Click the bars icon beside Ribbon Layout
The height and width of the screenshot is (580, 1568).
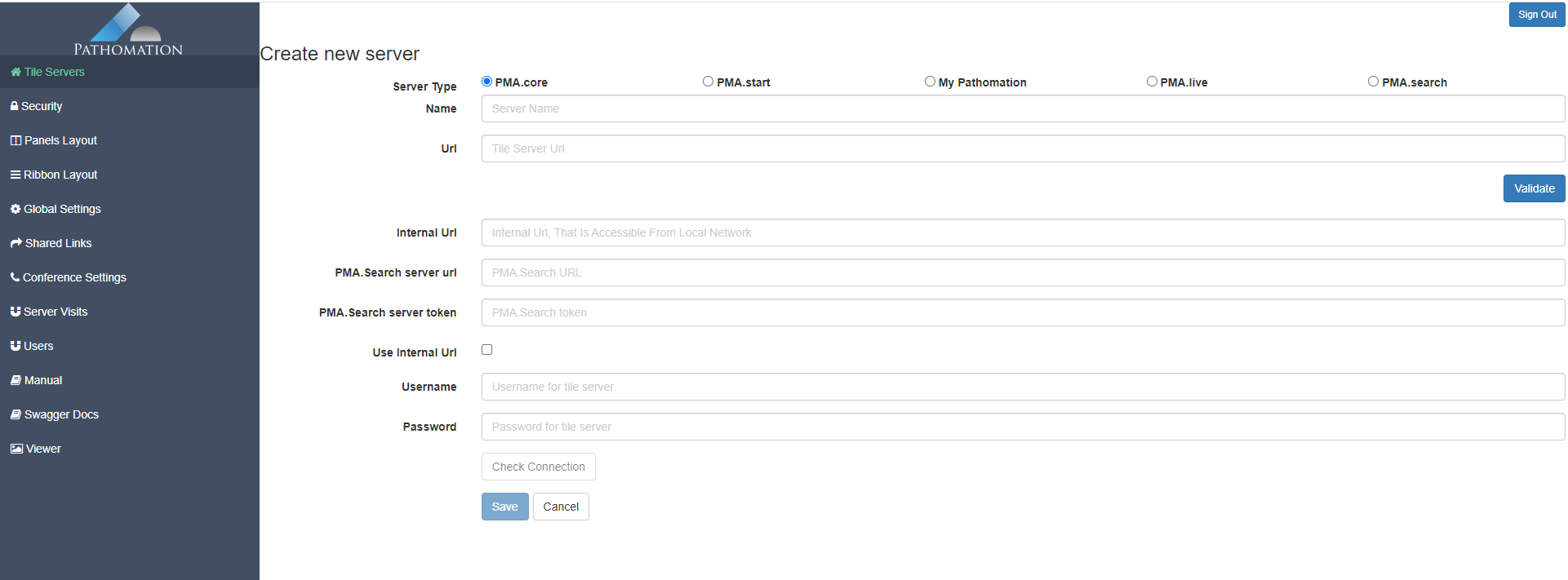(15, 175)
